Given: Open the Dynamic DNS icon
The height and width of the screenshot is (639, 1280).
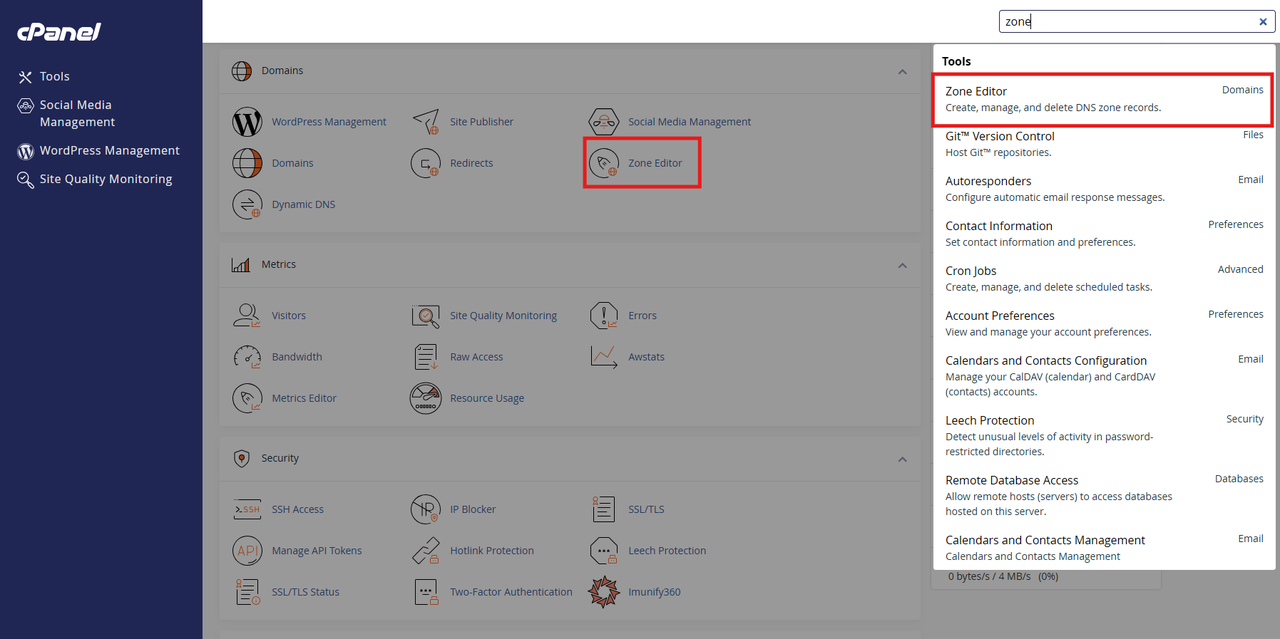Looking at the screenshot, I should (x=247, y=204).
